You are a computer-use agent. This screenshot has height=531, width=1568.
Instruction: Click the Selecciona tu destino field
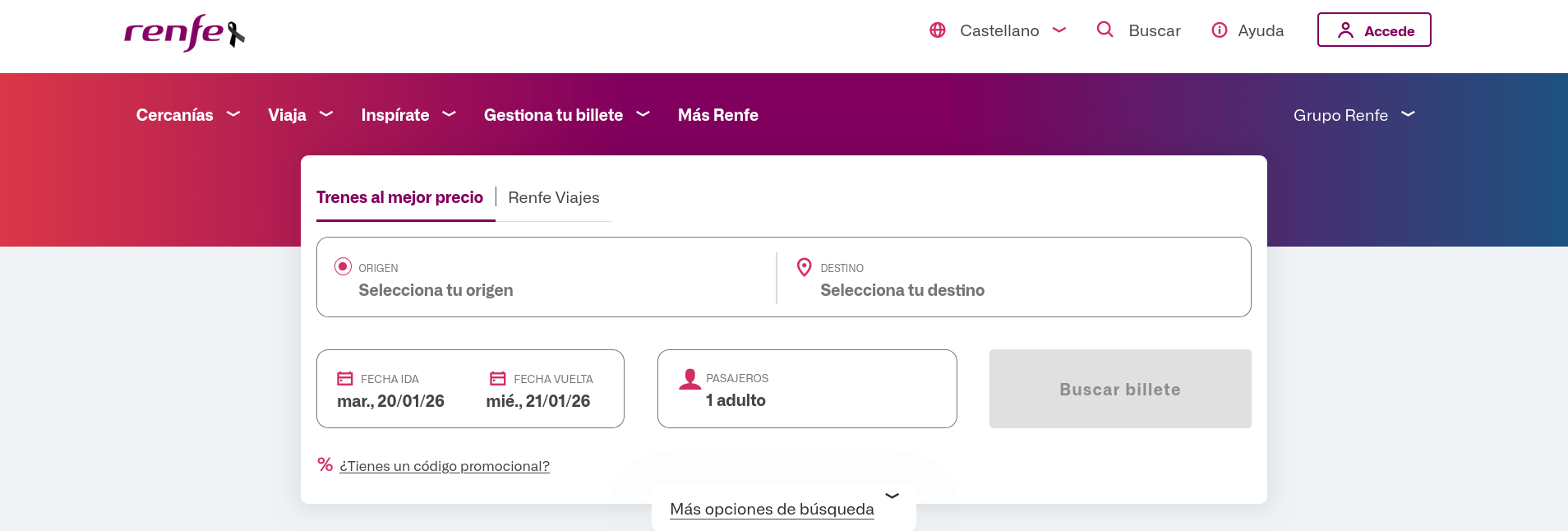(902, 290)
